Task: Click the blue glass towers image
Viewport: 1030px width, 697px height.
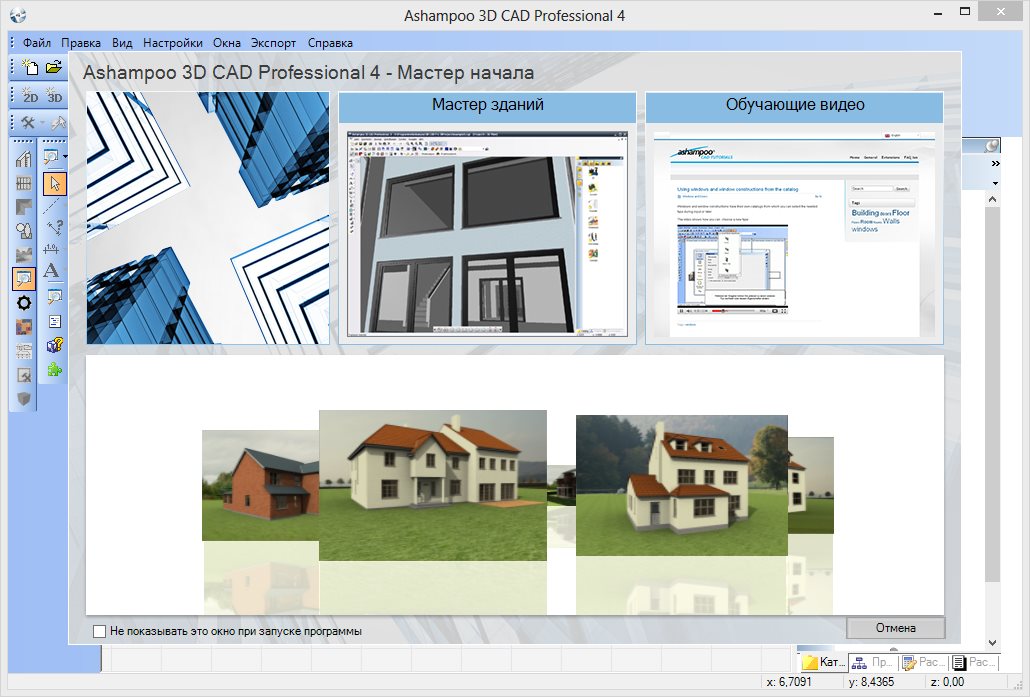Action: [208, 217]
